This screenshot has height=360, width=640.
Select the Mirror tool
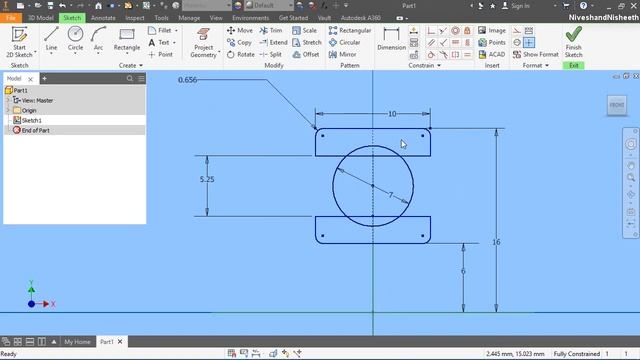click(x=342, y=54)
